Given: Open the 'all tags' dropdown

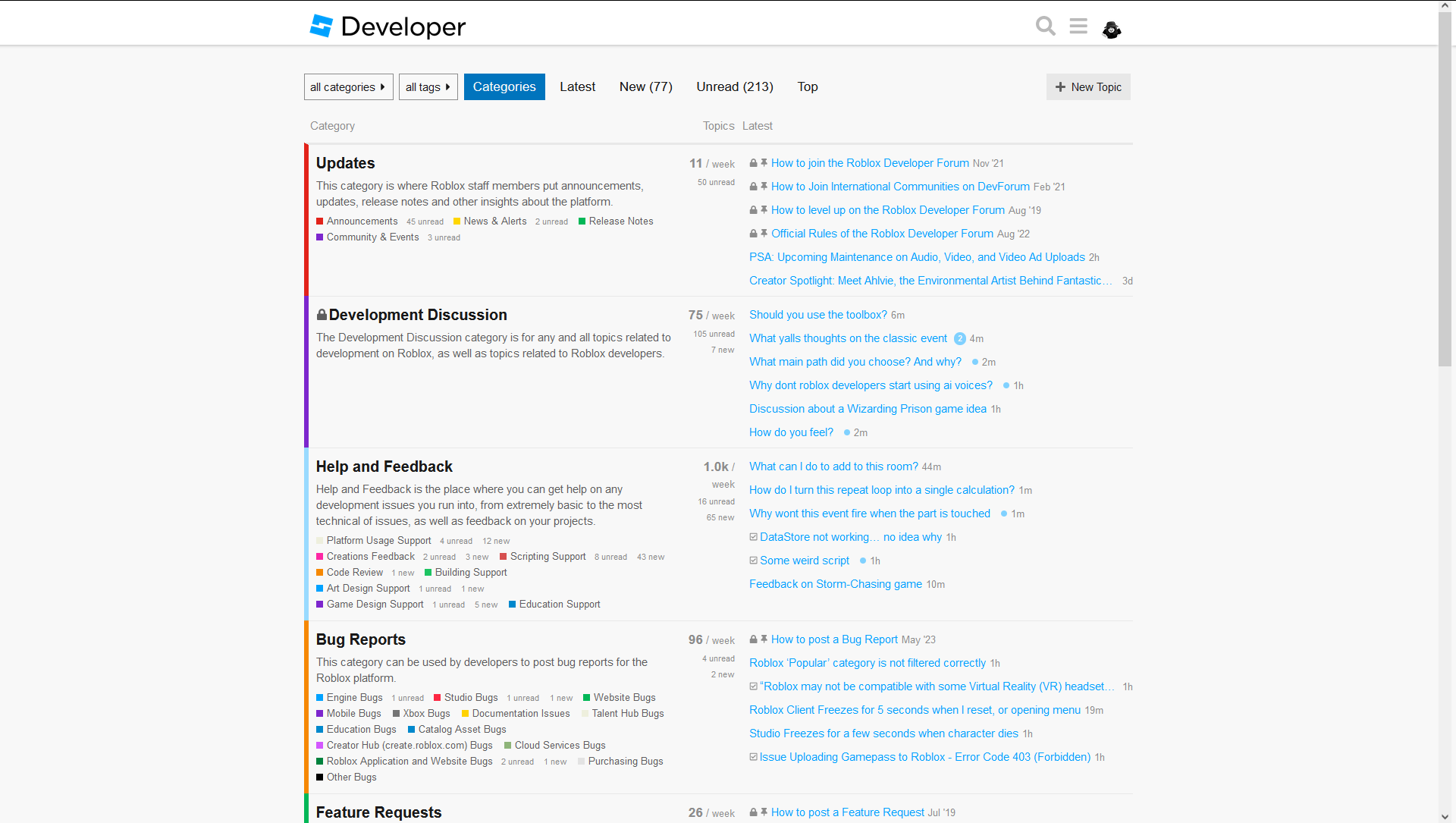Looking at the screenshot, I should point(428,86).
